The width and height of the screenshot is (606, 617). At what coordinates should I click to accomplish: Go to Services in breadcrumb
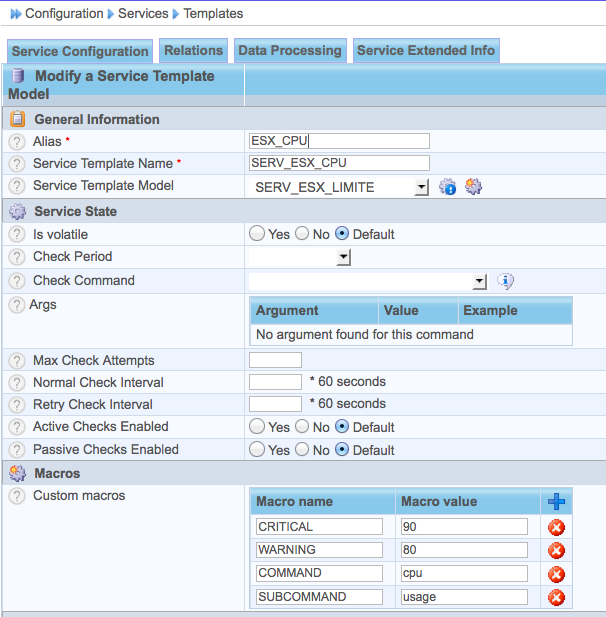click(x=143, y=13)
